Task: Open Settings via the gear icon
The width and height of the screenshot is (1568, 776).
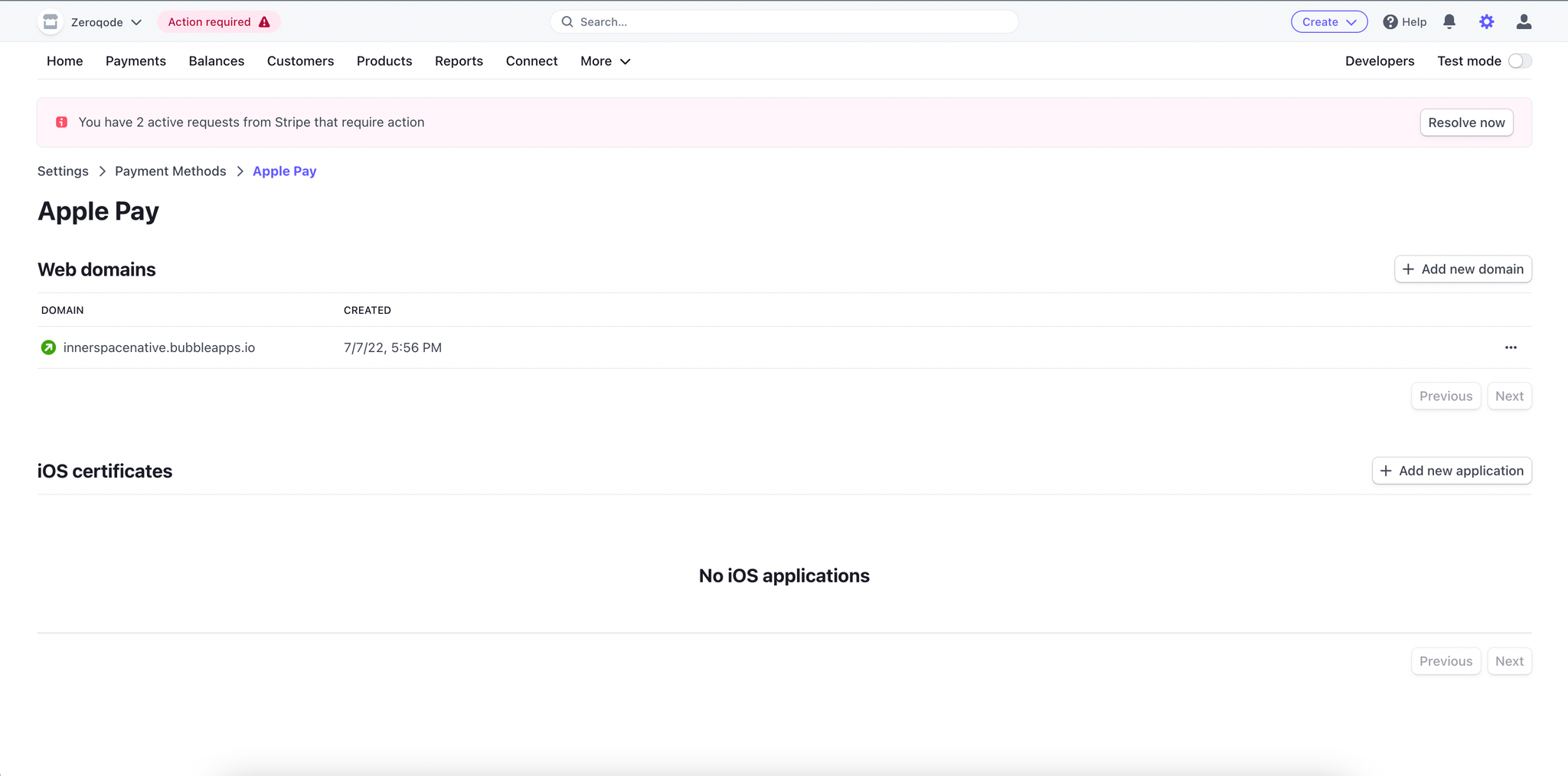Action: [1487, 22]
